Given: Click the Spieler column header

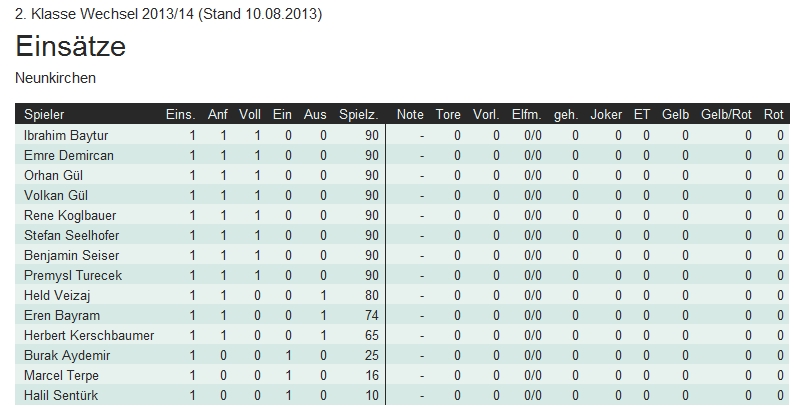Looking at the screenshot, I should tap(44, 115).
